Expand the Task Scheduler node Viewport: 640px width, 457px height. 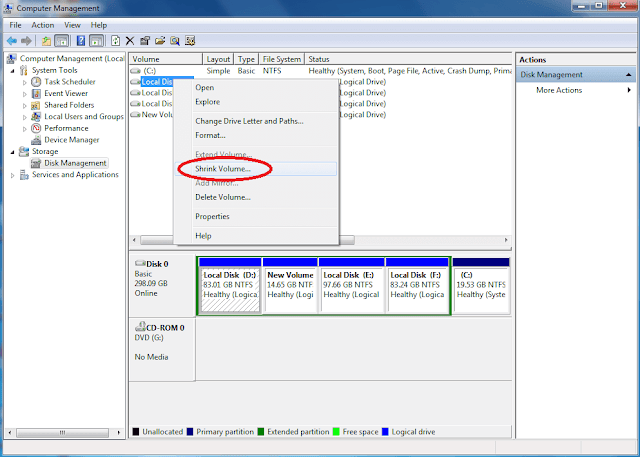[24, 82]
